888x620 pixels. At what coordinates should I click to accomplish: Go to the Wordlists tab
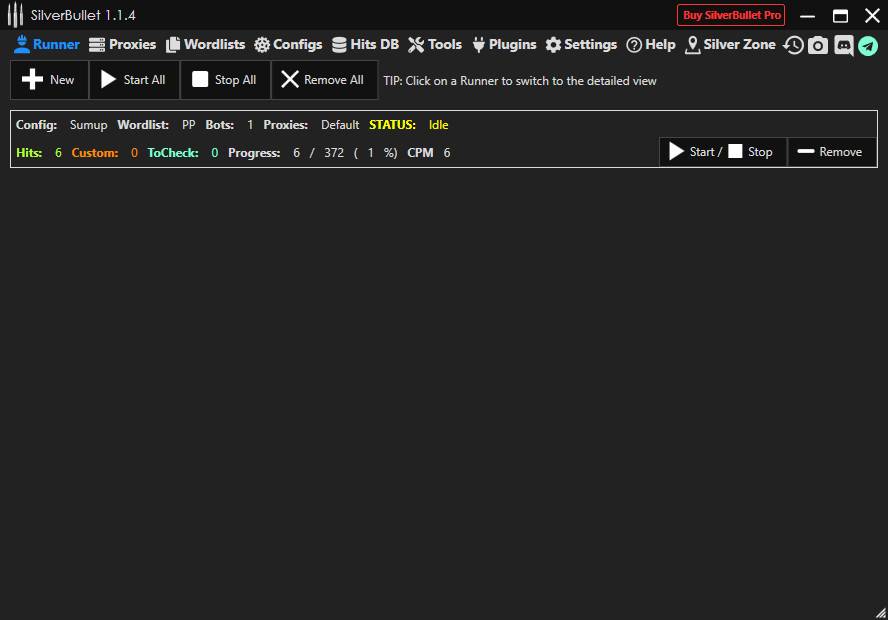coord(205,44)
